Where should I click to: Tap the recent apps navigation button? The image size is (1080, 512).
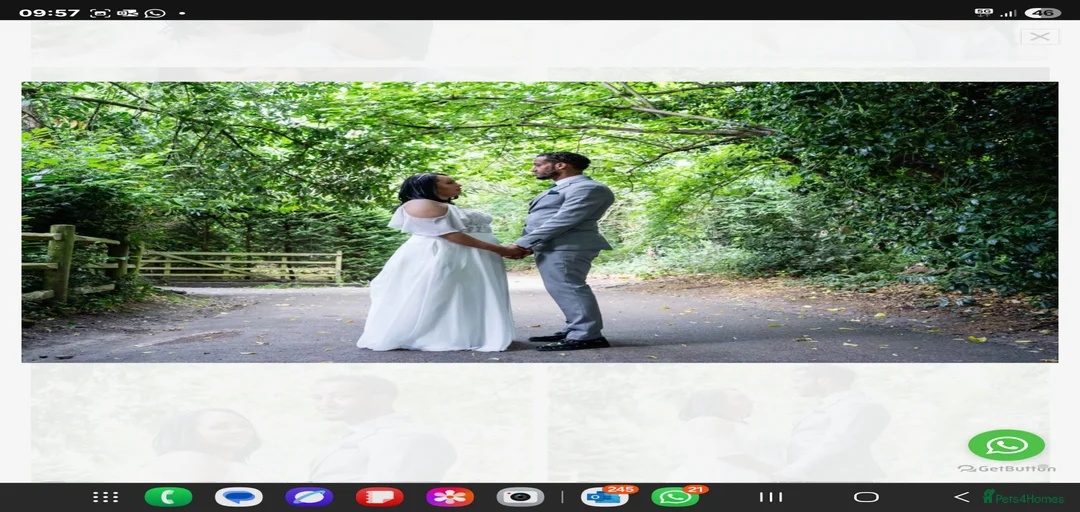click(x=770, y=497)
